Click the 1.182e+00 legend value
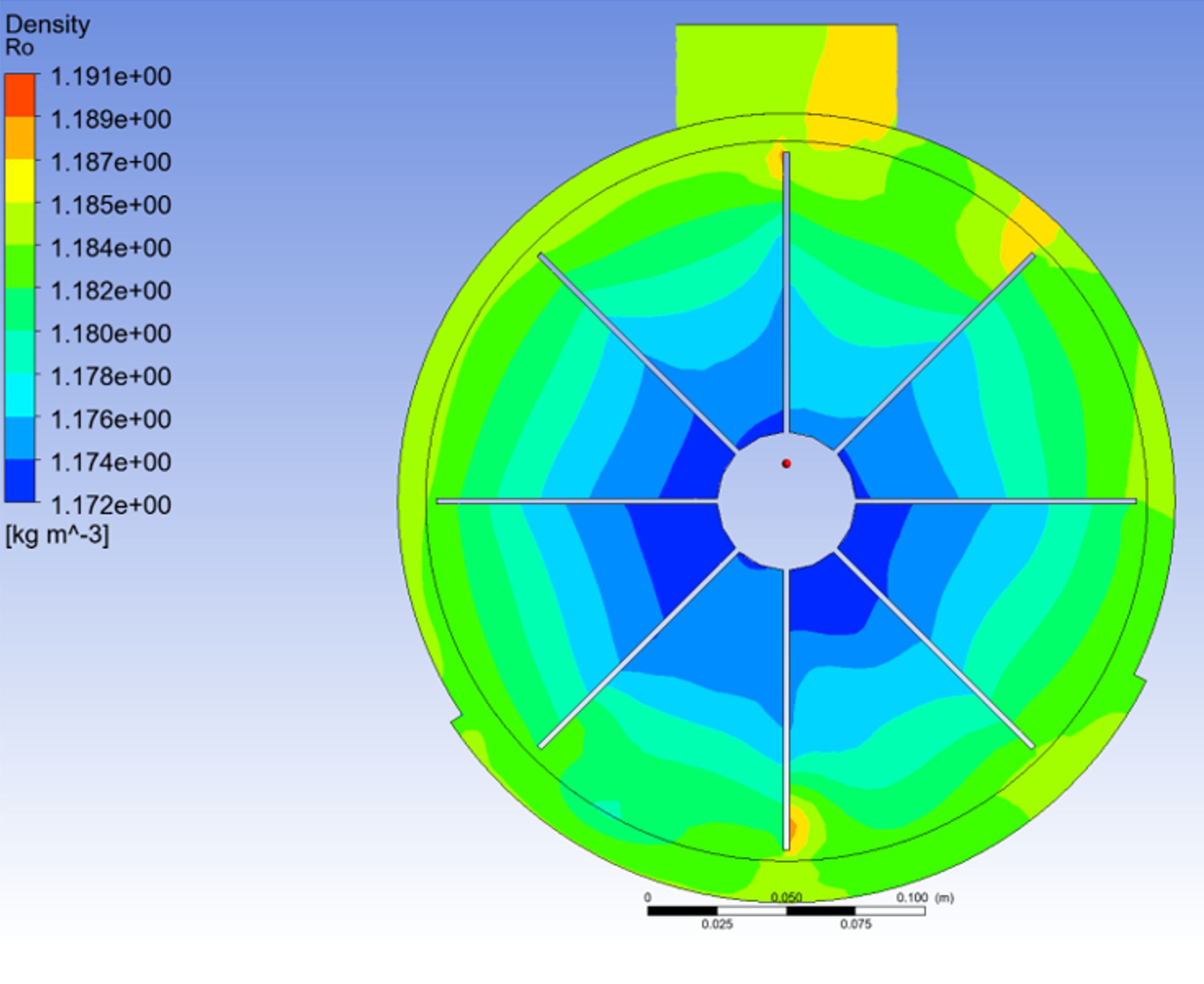This screenshot has height=984, width=1204. pos(110,291)
